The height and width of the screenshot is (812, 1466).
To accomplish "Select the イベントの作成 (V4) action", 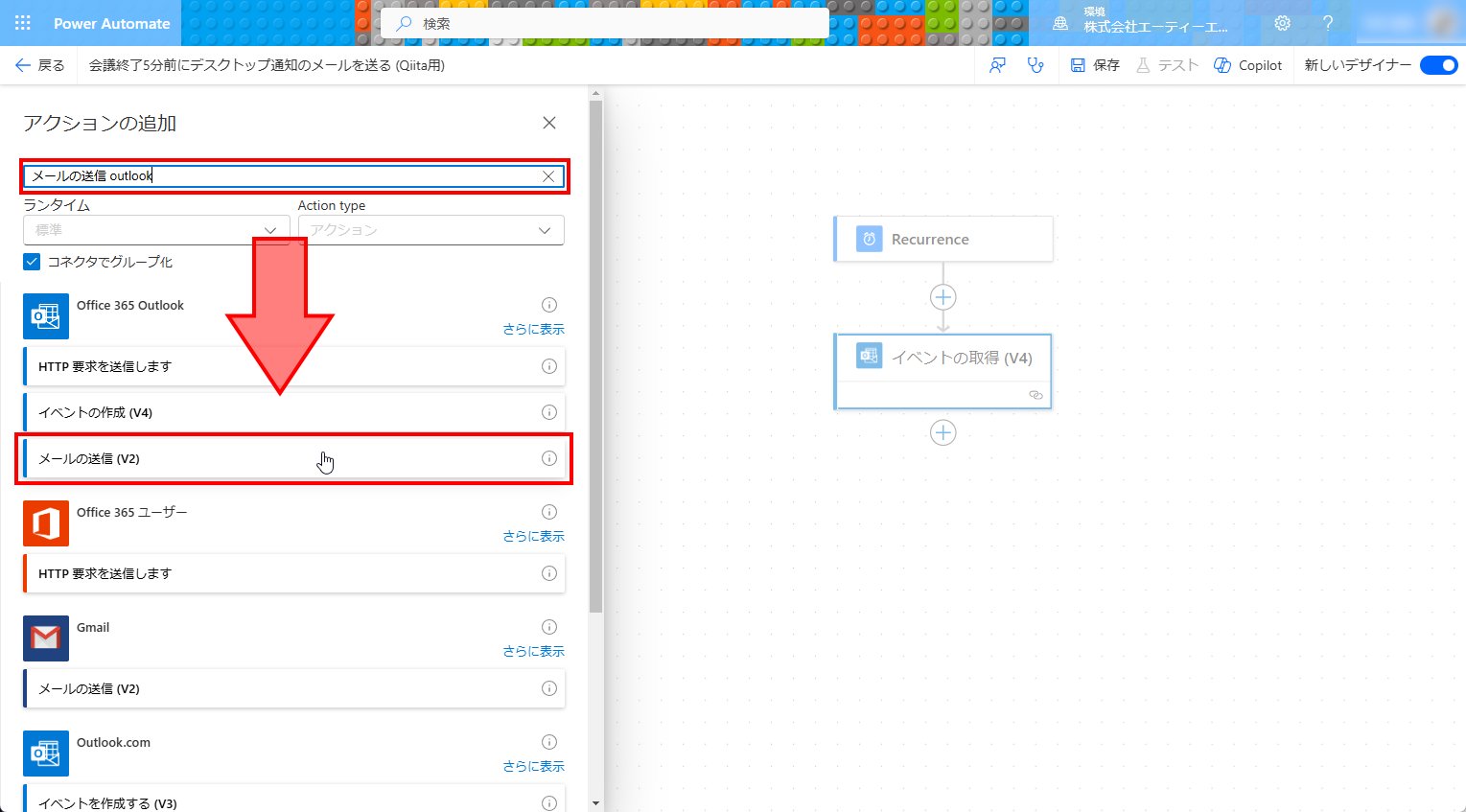I will pyautogui.click(x=293, y=412).
